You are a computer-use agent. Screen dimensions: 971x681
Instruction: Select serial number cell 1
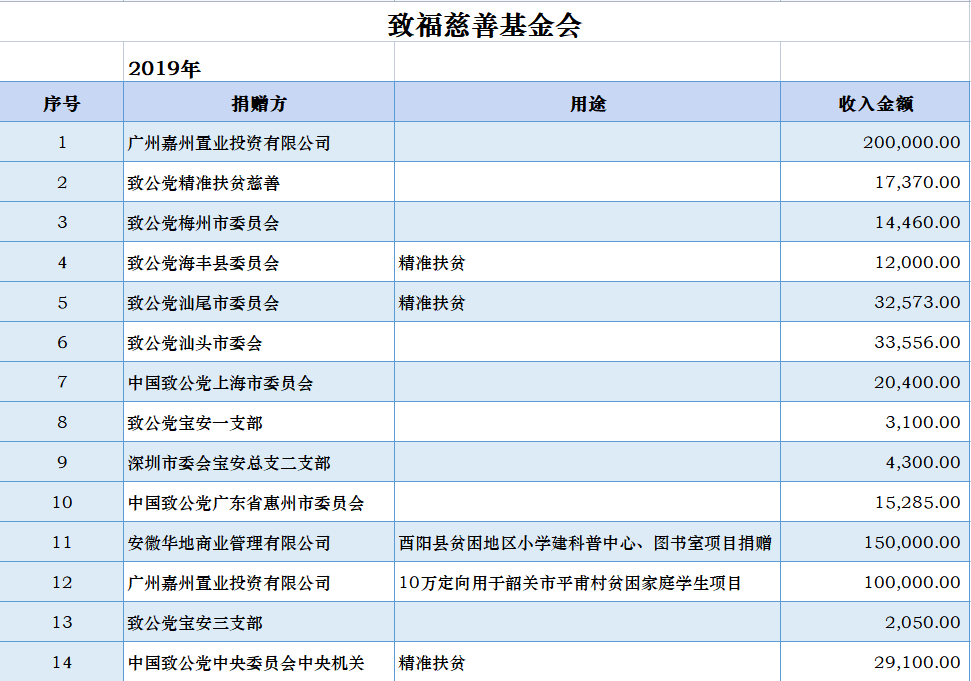coord(61,142)
